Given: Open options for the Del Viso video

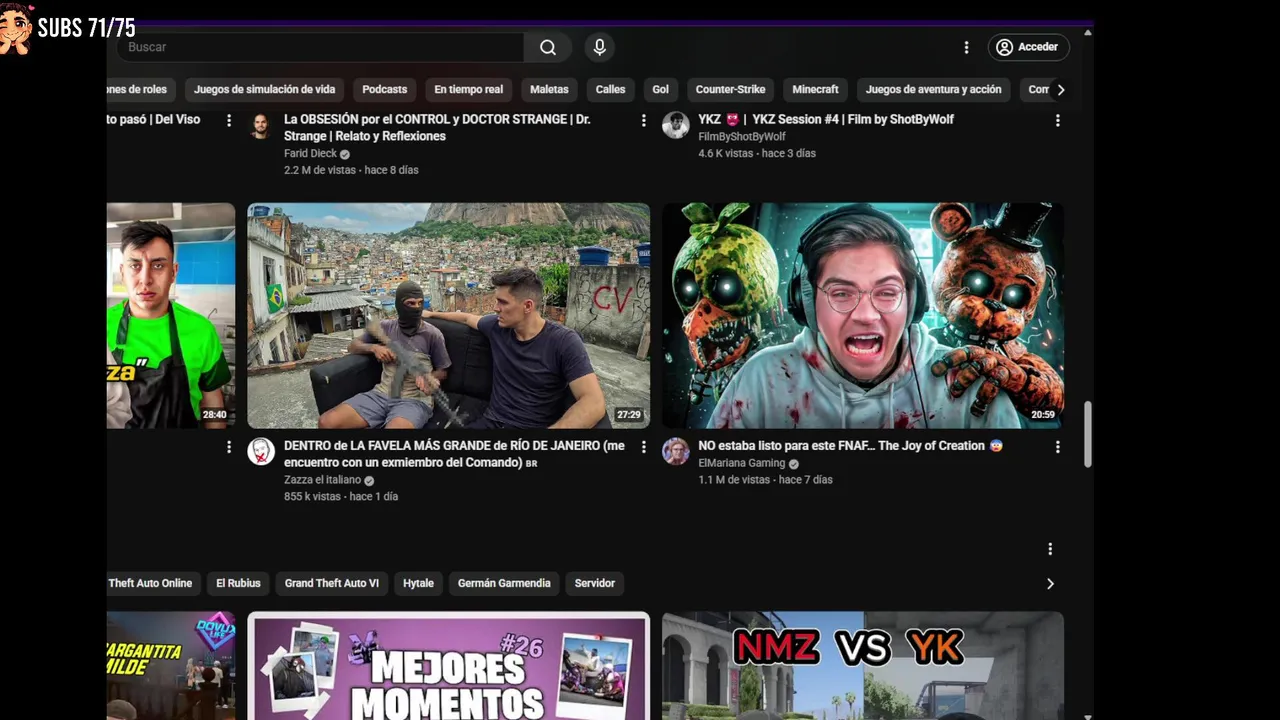Looking at the screenshot, I should coord(229,120).
